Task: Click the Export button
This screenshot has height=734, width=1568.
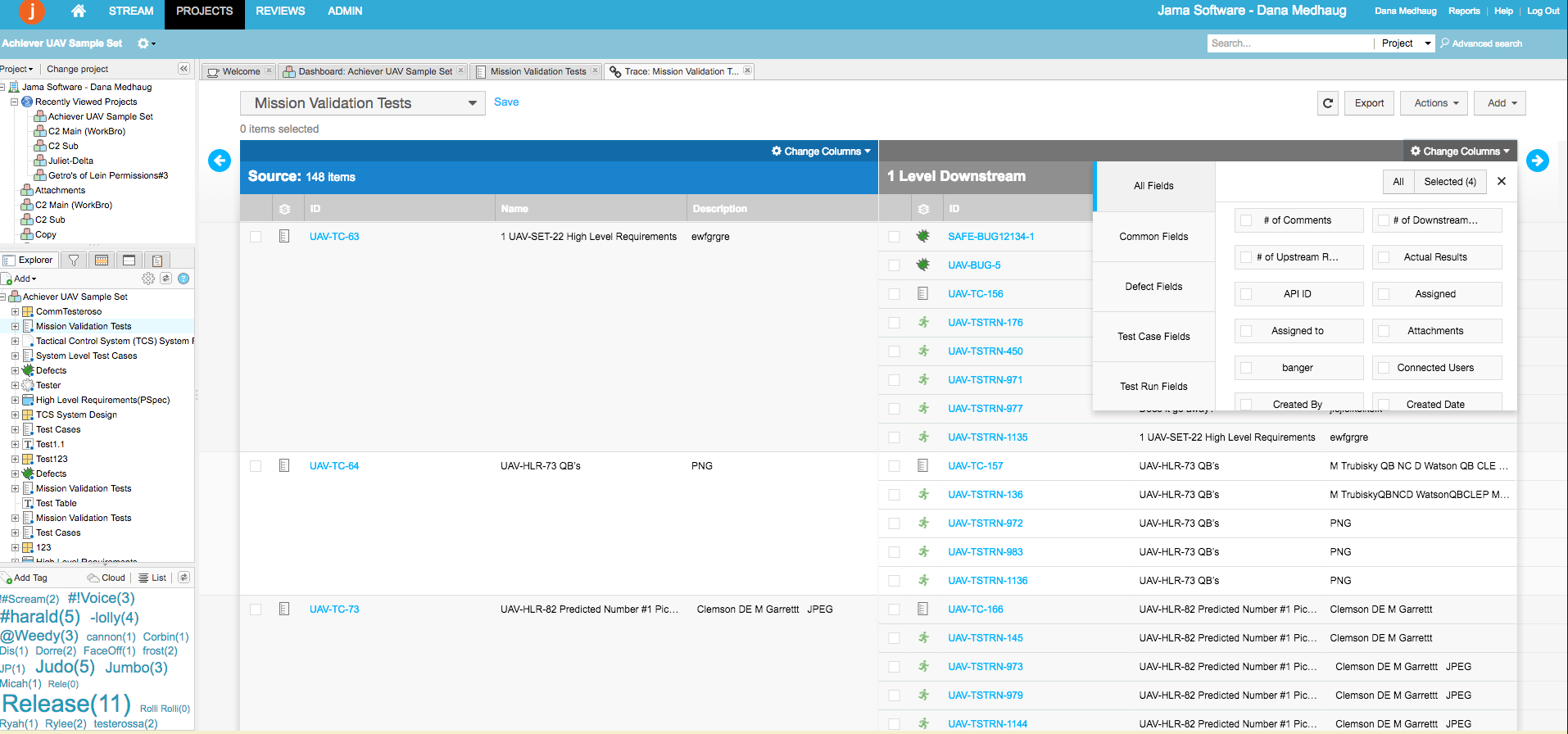Action: point(1369,103)
